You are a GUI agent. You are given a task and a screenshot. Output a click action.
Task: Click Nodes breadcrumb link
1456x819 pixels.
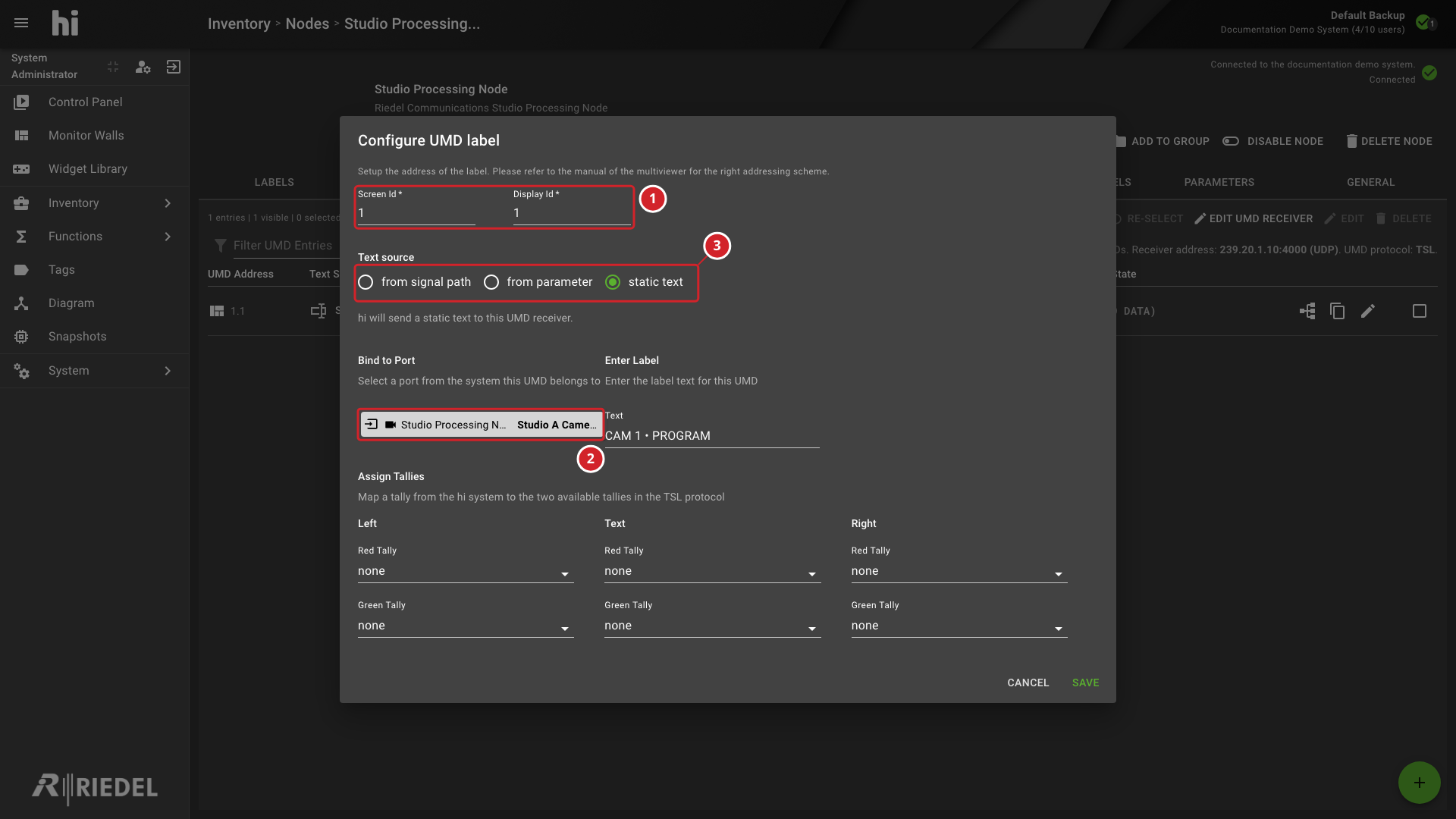pos(307,24)
